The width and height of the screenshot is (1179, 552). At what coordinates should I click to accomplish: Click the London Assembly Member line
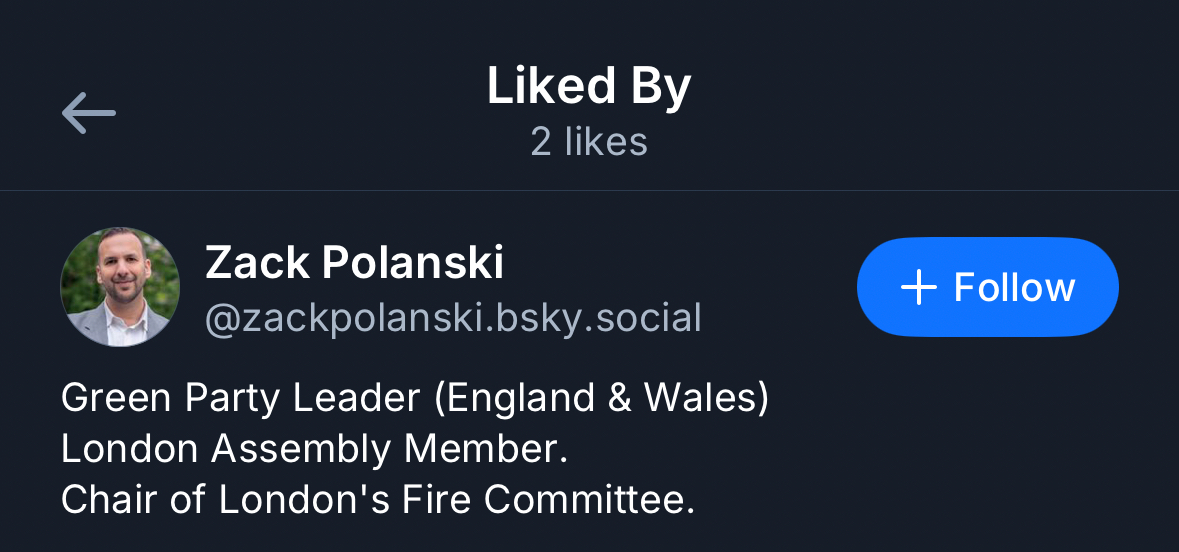(314, 449)
